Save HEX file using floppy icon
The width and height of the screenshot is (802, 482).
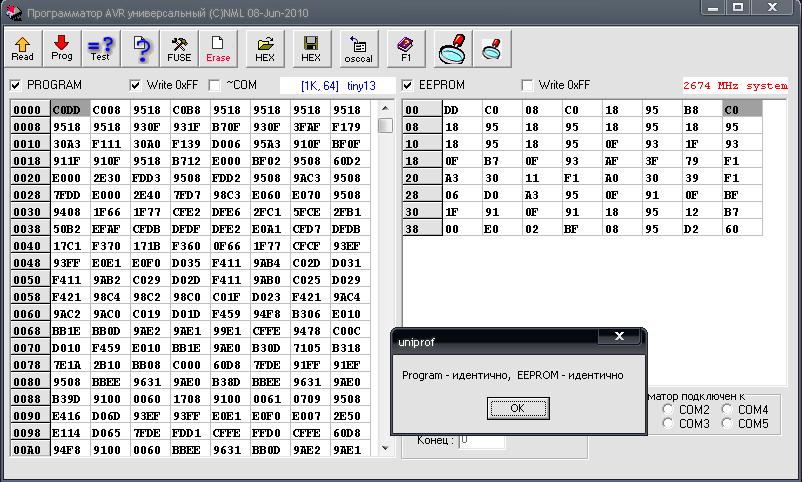coord(311,47)
